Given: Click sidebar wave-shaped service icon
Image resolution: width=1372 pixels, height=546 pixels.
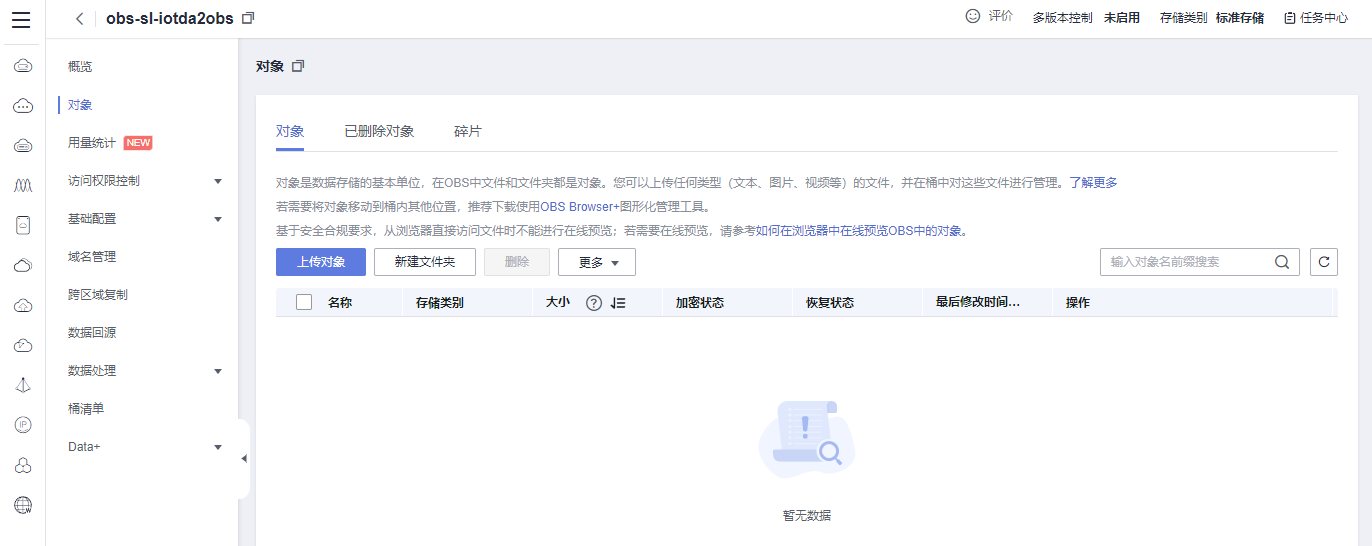Looking at the screenshot, I should point(23,186).
